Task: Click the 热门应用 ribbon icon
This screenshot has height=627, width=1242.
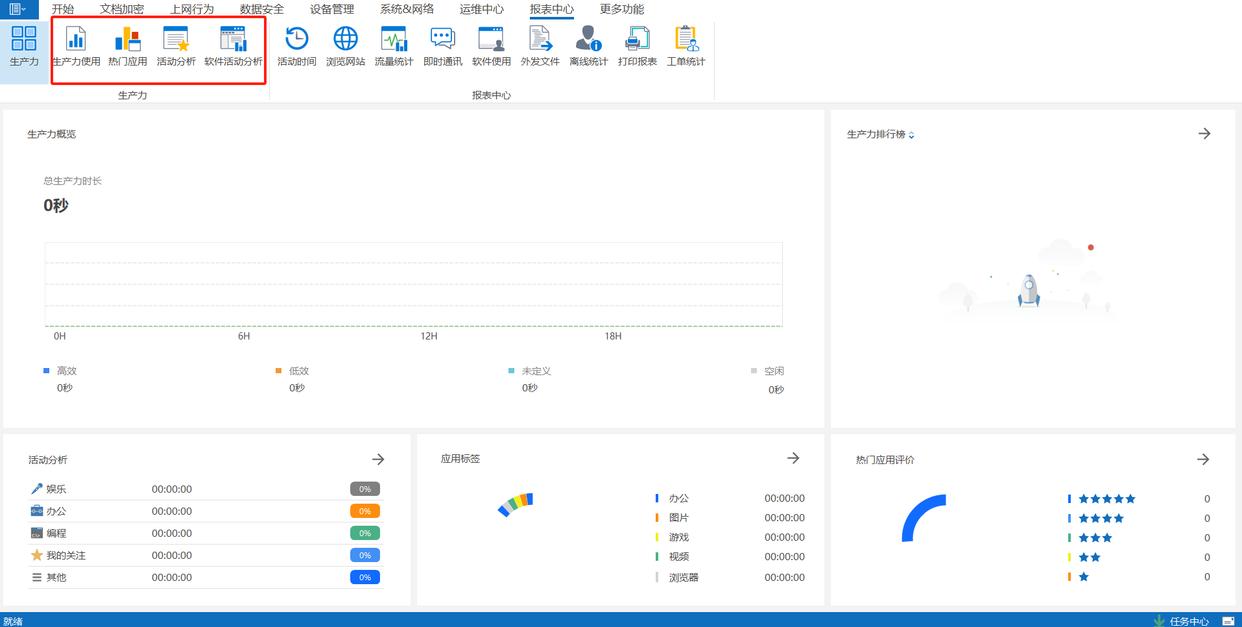Action: tap(127, 47)
